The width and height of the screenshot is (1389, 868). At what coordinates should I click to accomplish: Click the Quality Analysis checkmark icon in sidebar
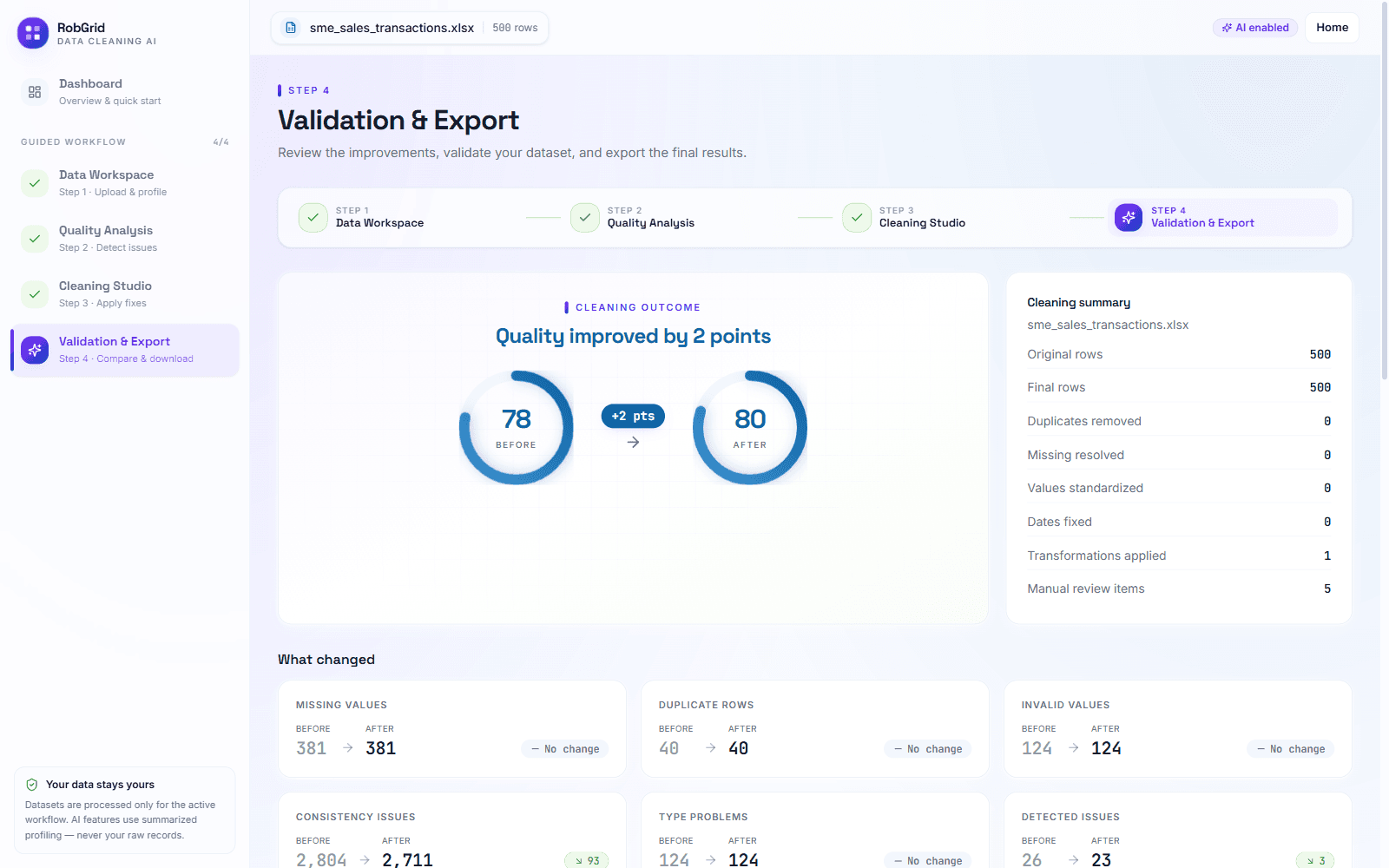coord(35,239)
